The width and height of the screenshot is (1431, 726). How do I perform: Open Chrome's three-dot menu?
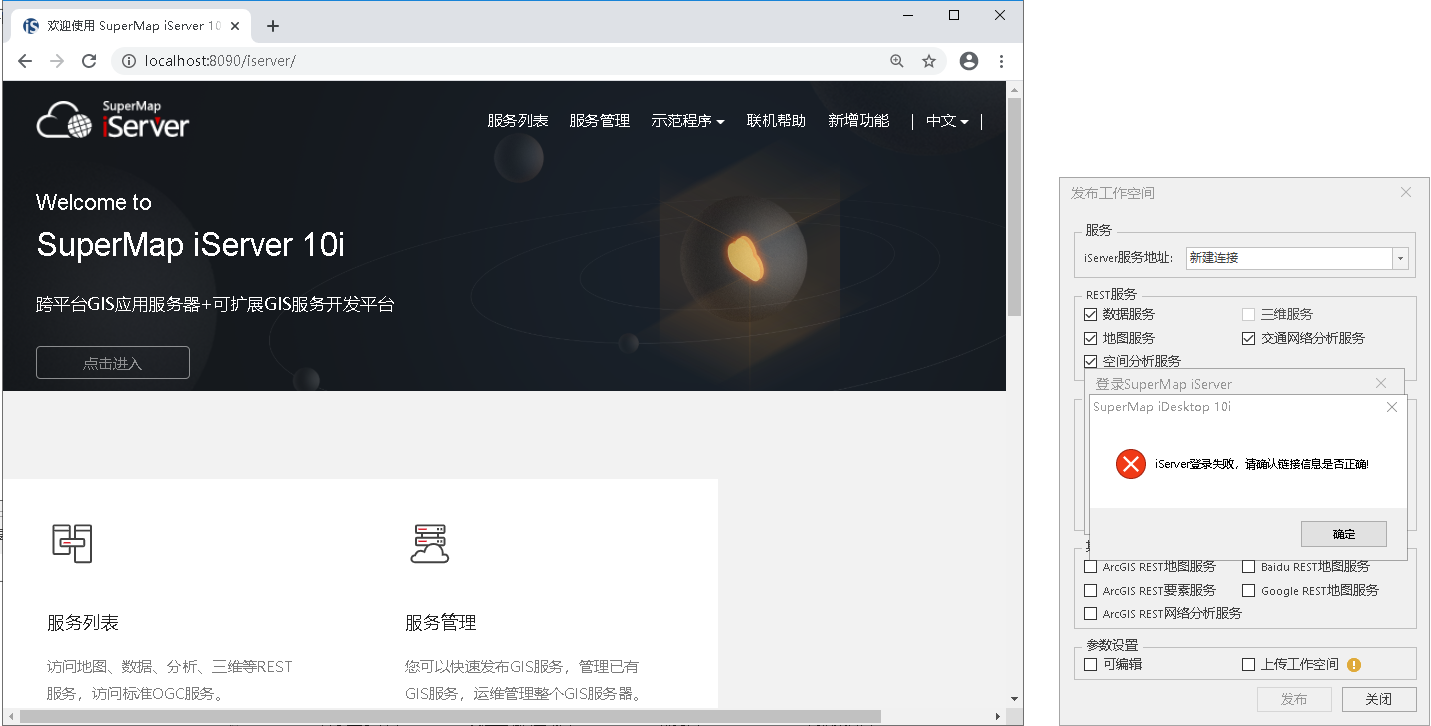coord(1002,61)
